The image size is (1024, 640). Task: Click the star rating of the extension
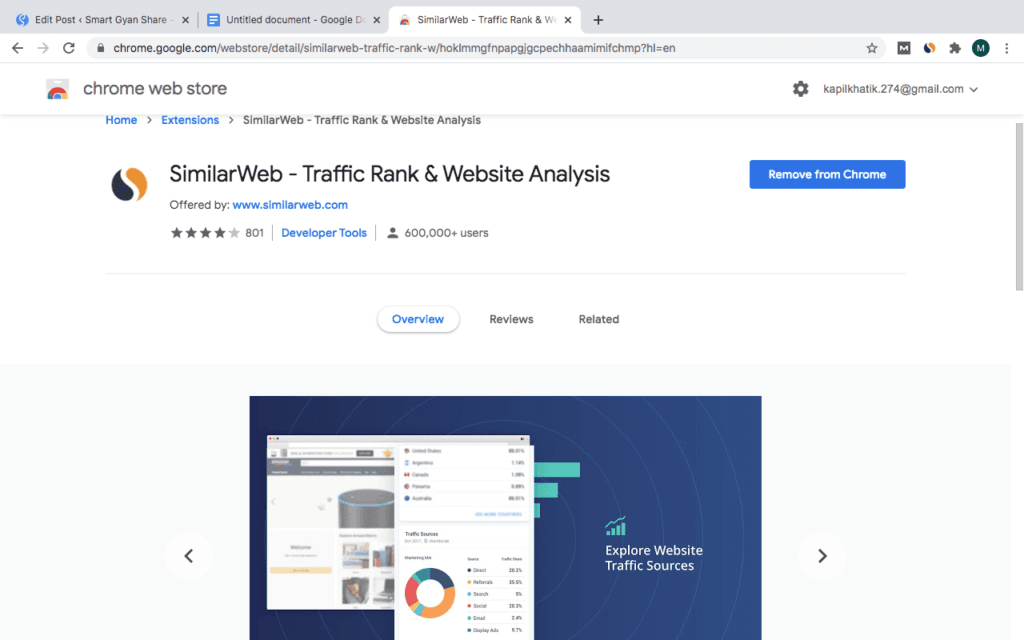coord(205,232)
